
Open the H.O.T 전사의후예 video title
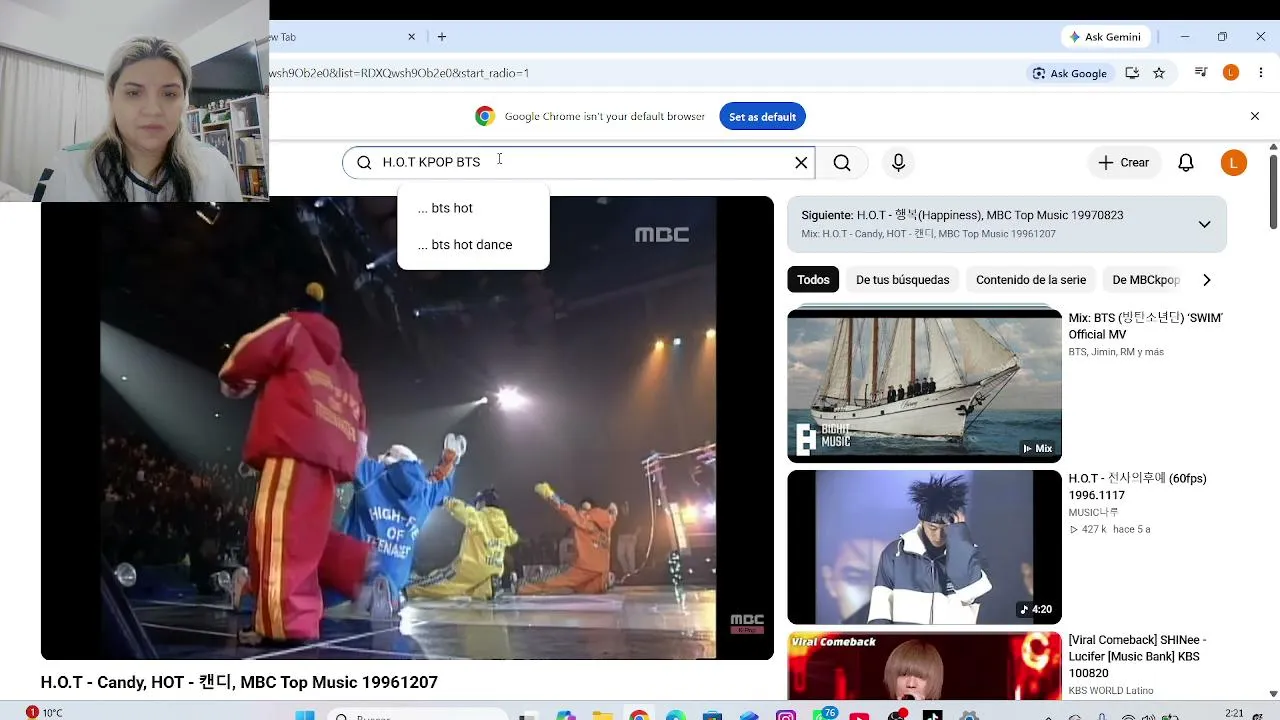(1138, 487)
